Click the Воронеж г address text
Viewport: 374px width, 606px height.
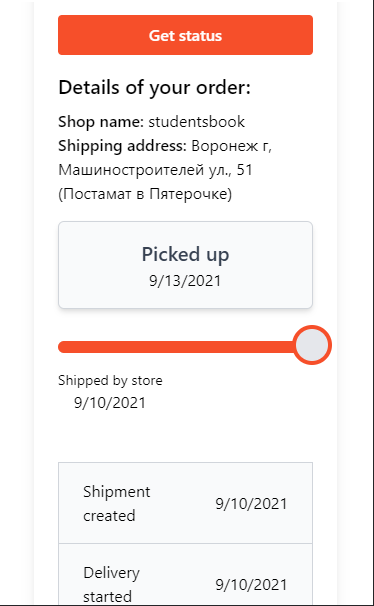coord(232,146)
